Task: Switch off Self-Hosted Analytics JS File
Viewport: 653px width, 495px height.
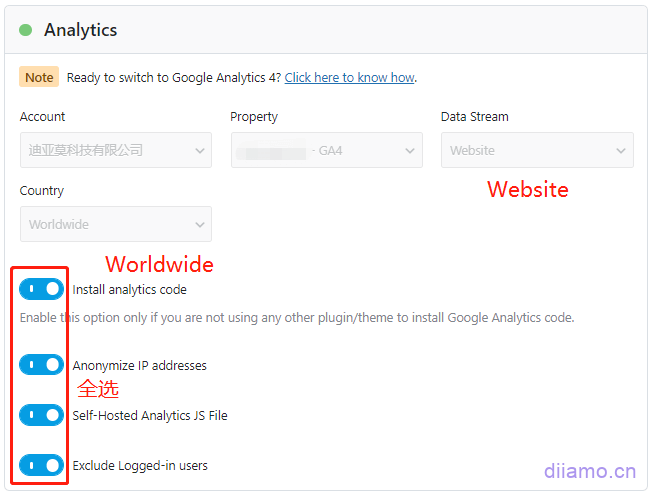Action: (x=41, y=415)
